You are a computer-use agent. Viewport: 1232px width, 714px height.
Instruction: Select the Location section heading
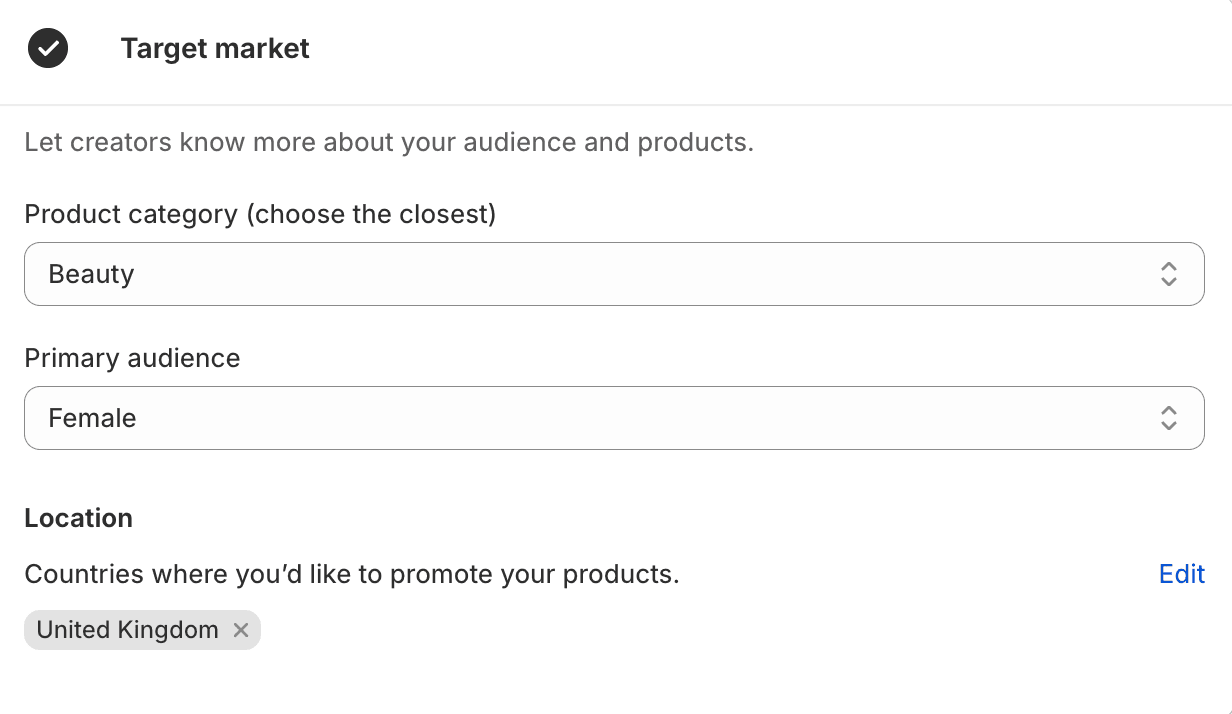pos(78,518)
